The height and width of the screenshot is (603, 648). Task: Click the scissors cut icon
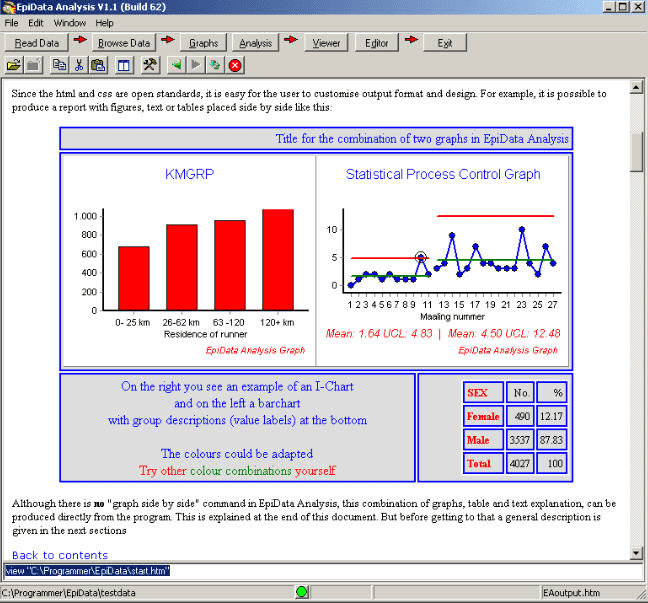pyautogui.click(x=79, y=65)
